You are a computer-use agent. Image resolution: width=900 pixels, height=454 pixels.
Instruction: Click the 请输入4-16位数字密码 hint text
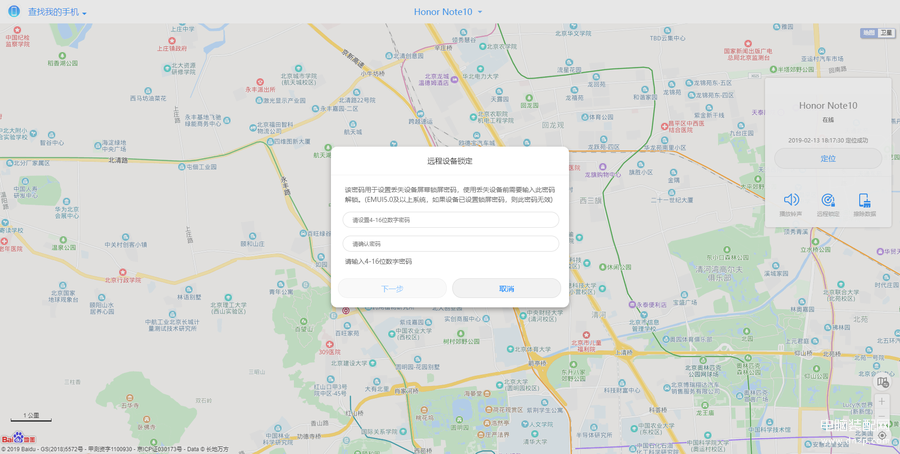(x=378, y=261)
